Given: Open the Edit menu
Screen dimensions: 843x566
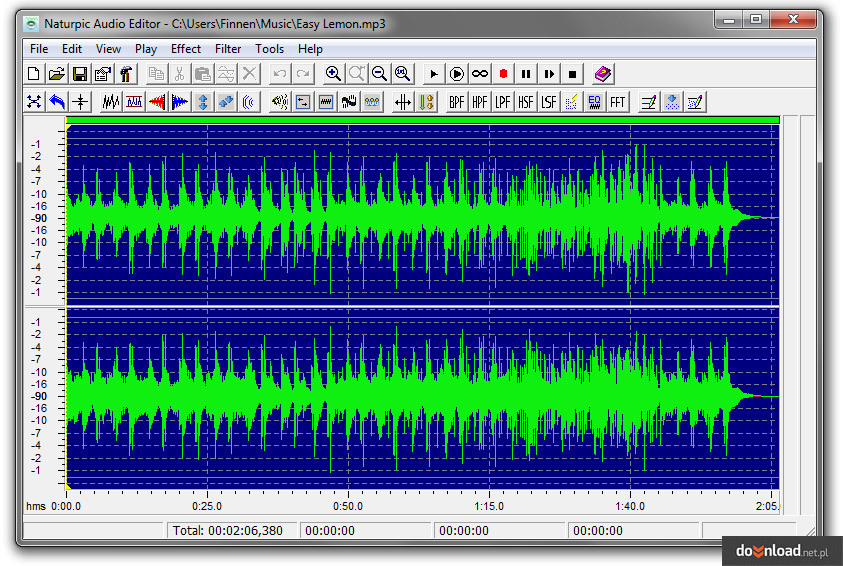Looking at the screenshot, I should click(72, 49).
